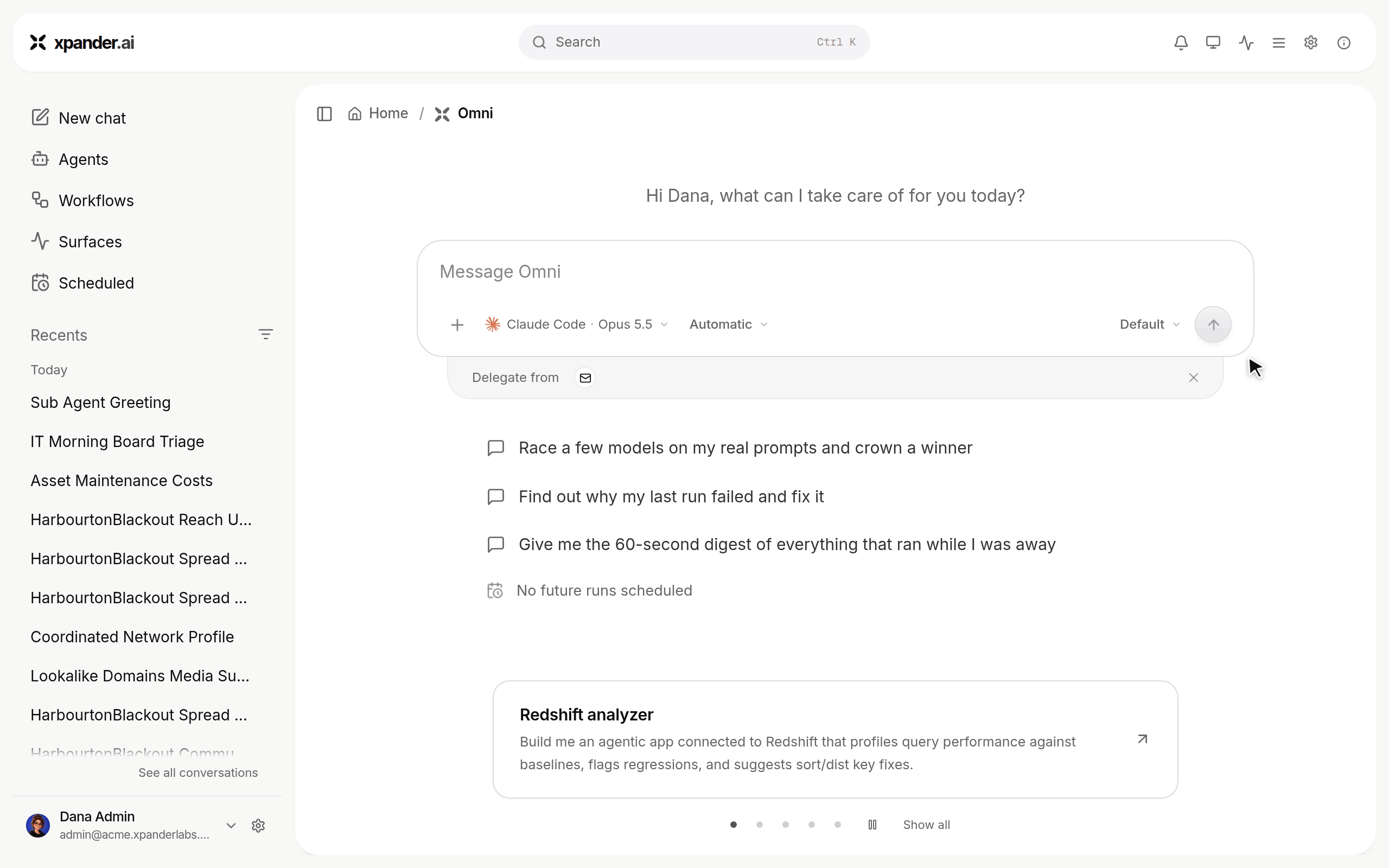Open the hamburger list icon in header
The height and width of the screenshot is (868, 1389).
pos(1278,42)
